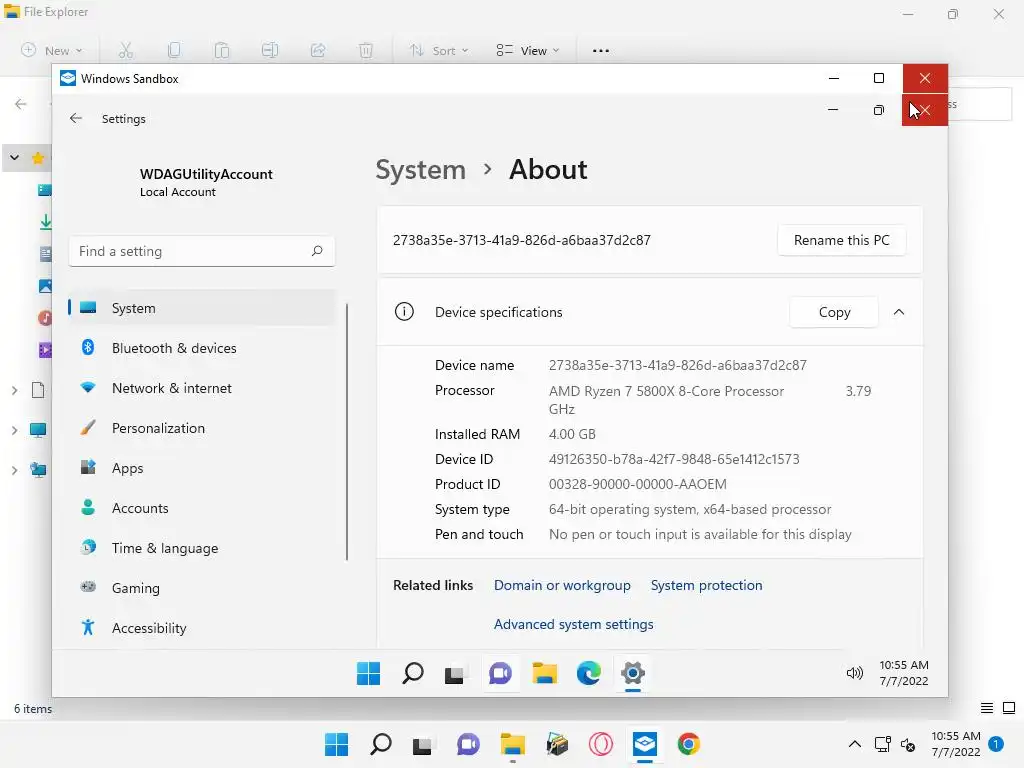Click the Windows Sandbox icon on host taskbar
1024x768 pixels.
645,744
